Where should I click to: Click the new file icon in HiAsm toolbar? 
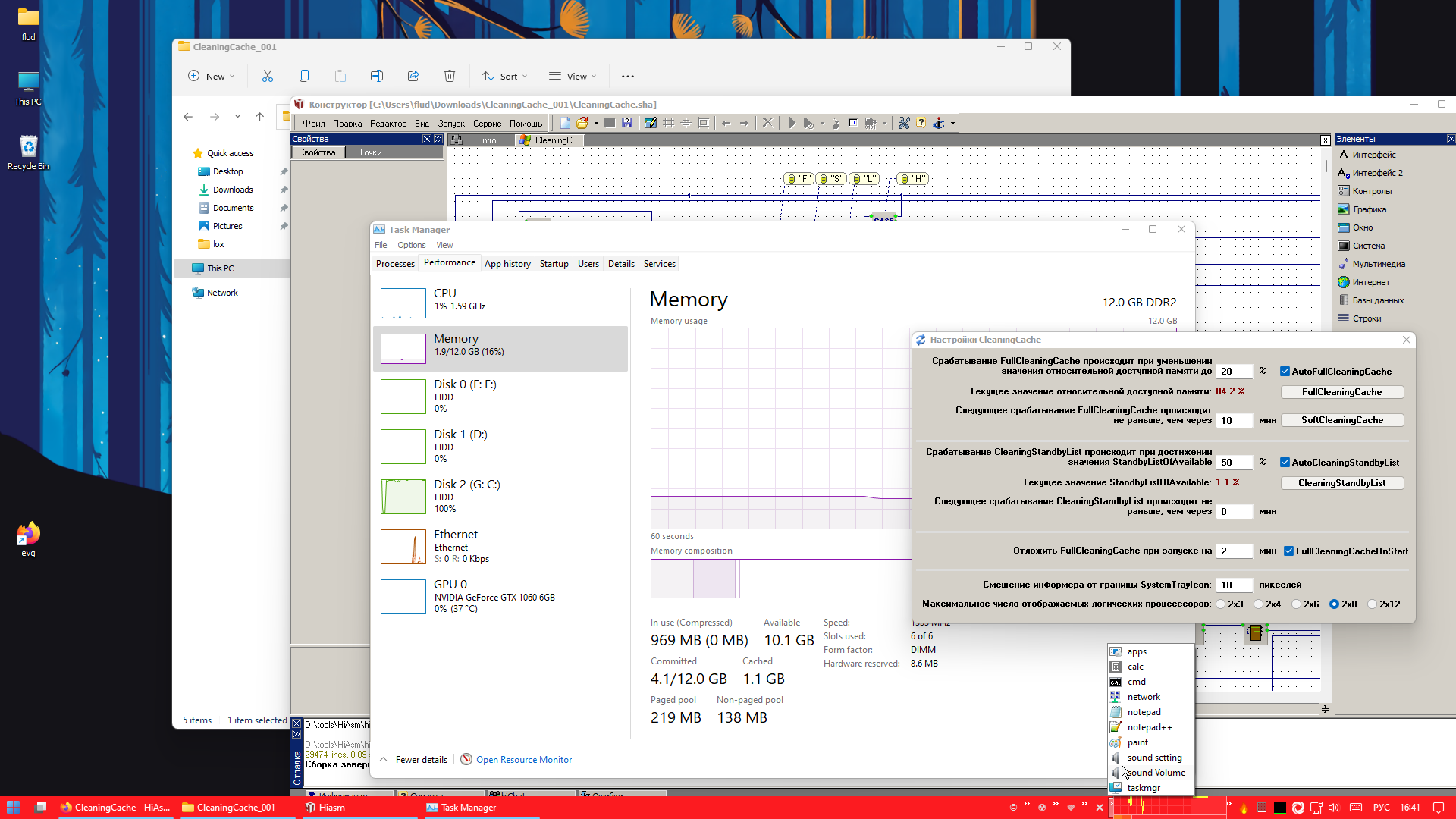(x=565, y=123)
